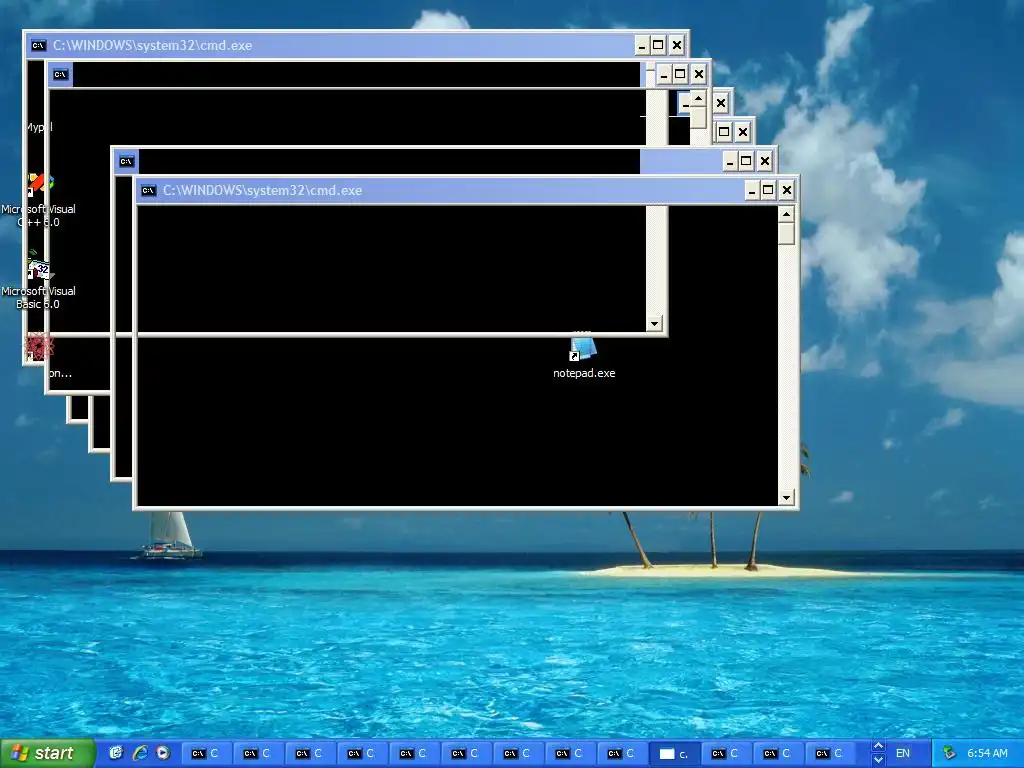The height and width of the screenshot is (768, 1024).
Task: Click the taskbar's downward row-scroll arrow
Action: coord(878,760)
